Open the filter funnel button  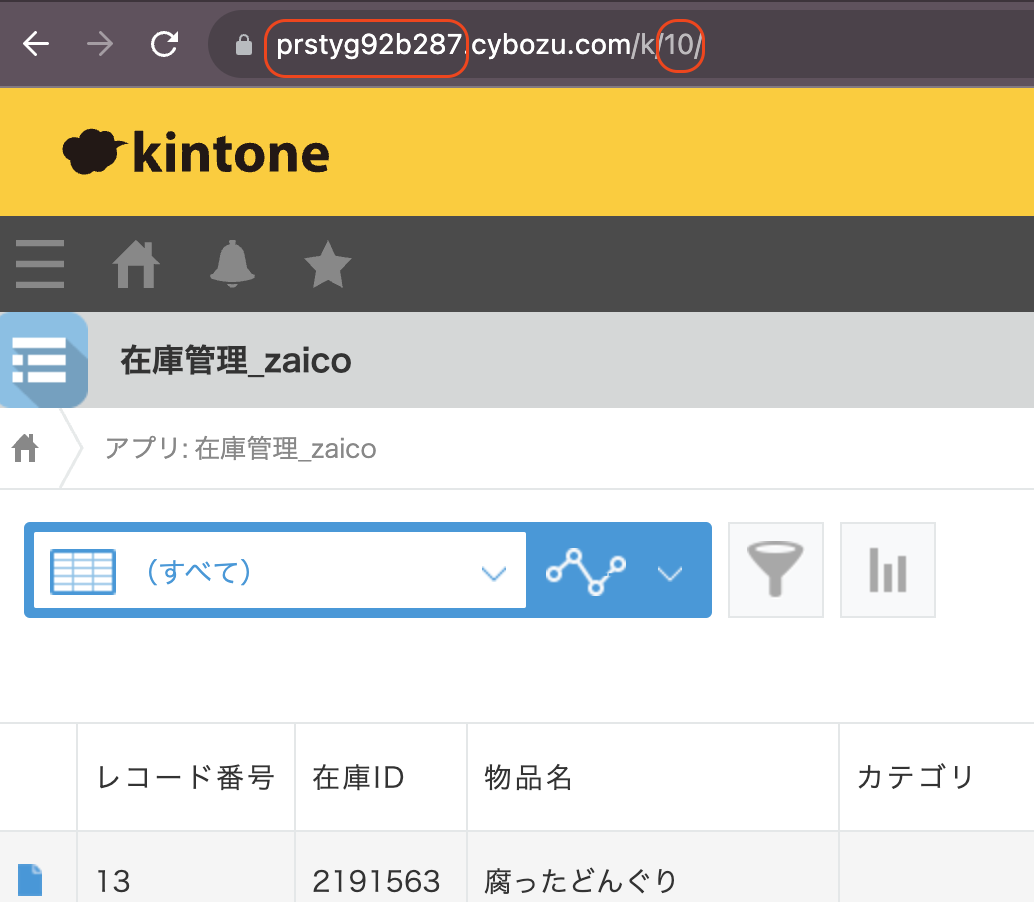[776, 570]
